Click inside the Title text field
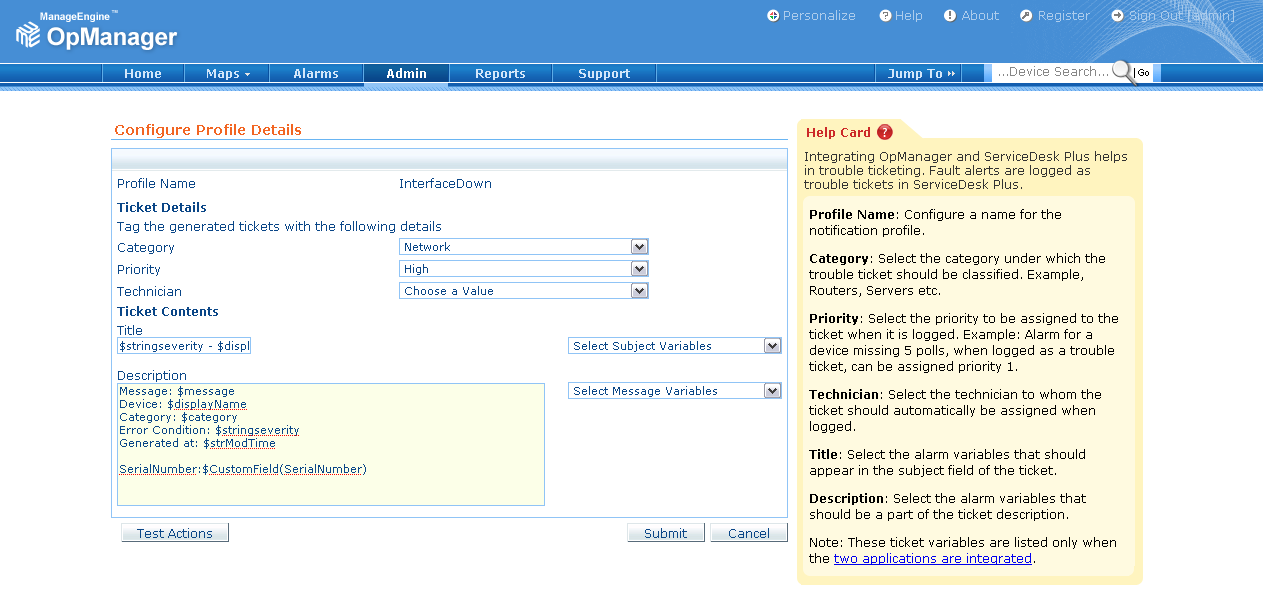Viewport: 1263px width, 605px height. coord(184,346)
